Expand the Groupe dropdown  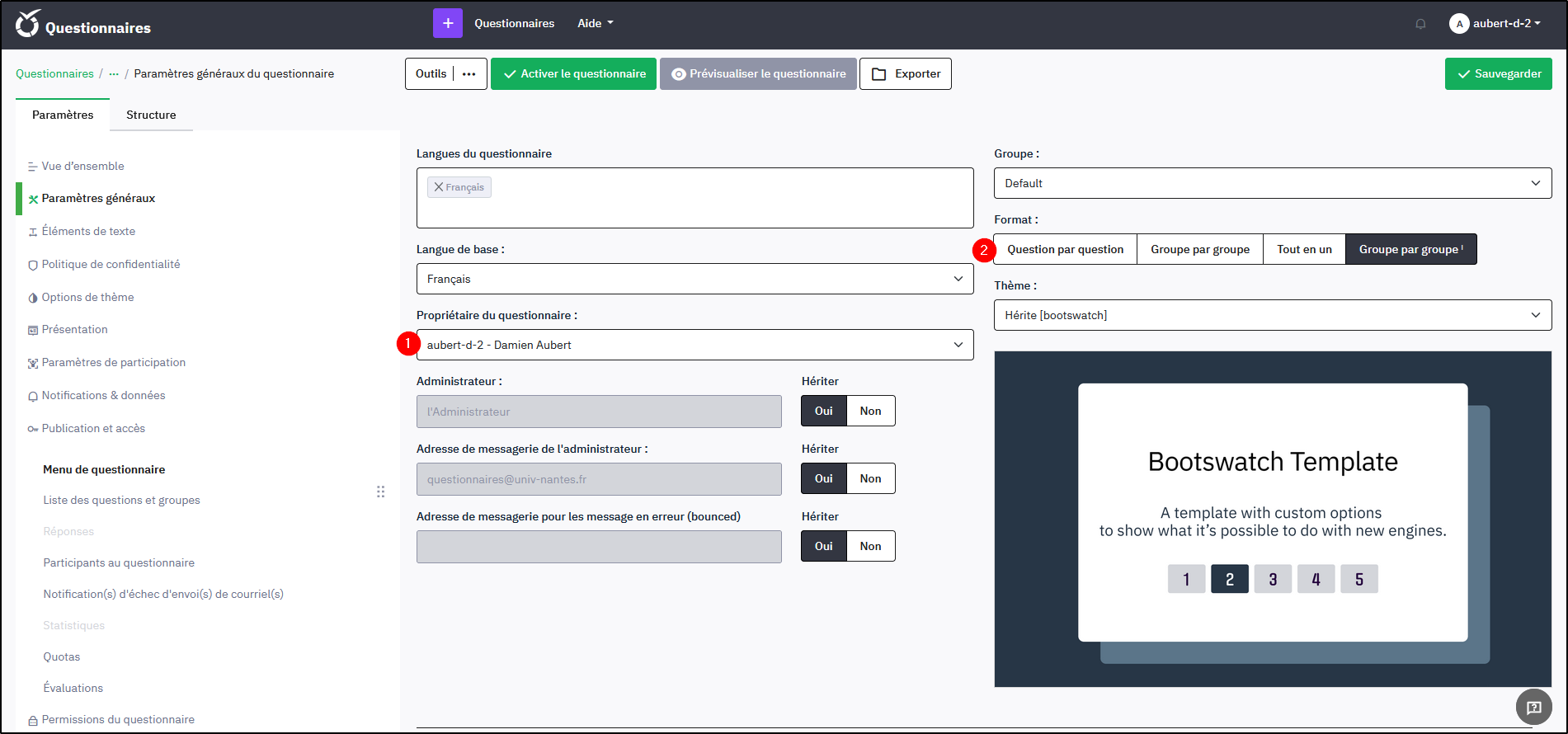point(1272,183)
